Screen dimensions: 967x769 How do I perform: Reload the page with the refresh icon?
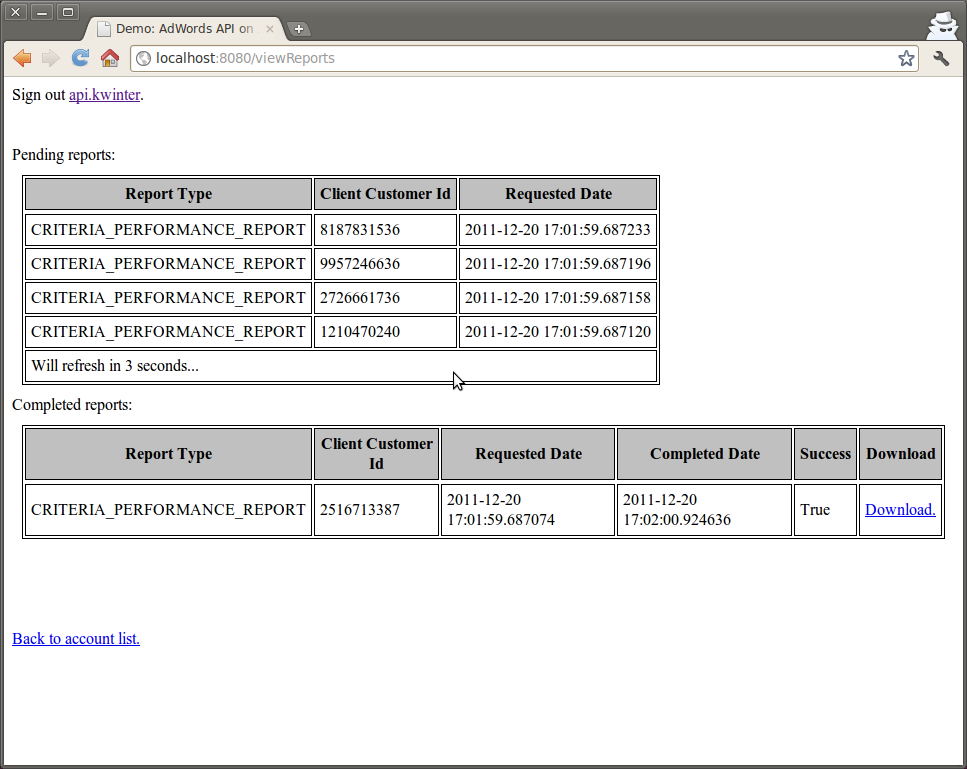[x=80, y=58]
